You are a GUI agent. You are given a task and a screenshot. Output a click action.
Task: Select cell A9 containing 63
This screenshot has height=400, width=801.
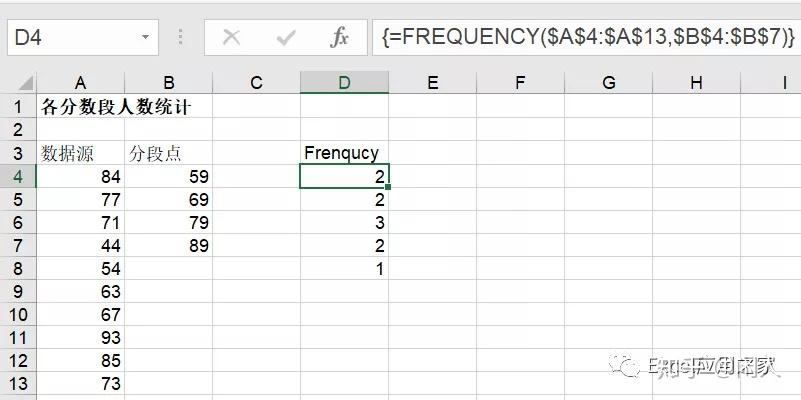[x=80, y=291]
